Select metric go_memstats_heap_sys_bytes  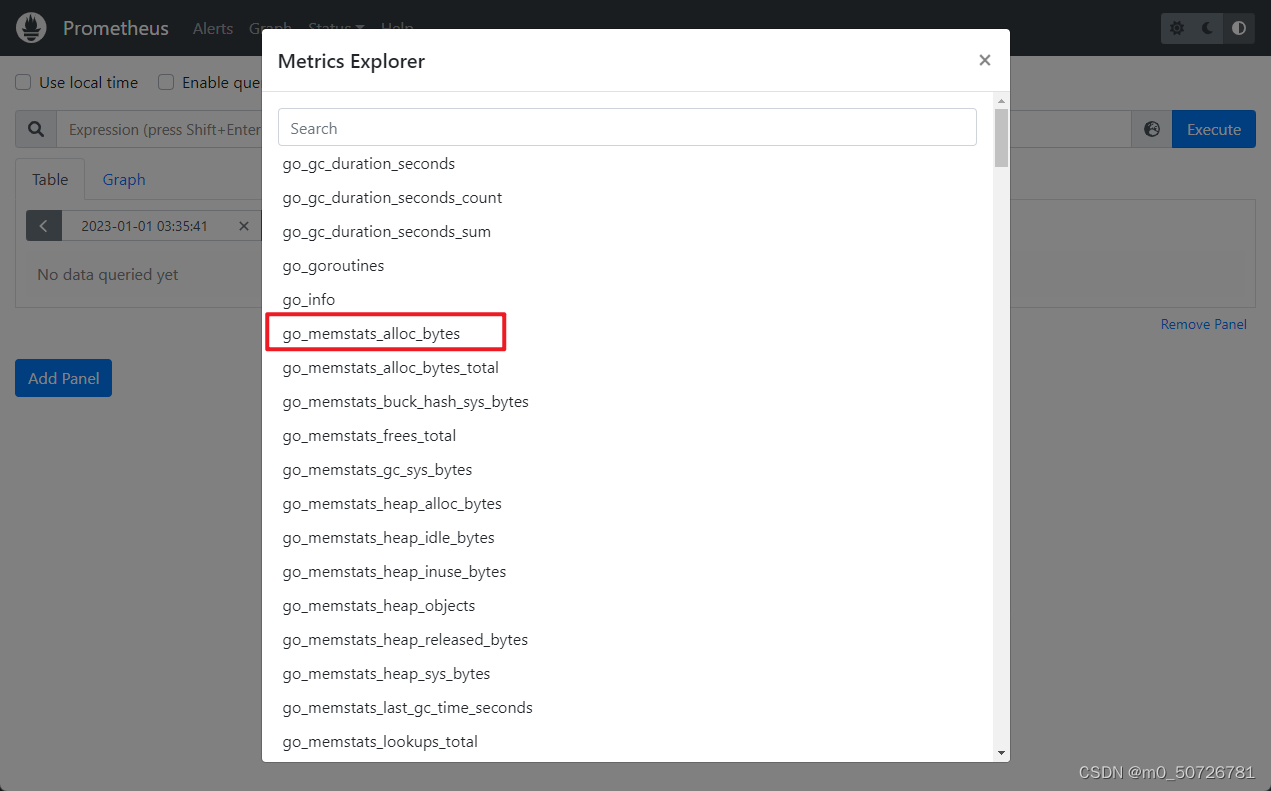386,673
